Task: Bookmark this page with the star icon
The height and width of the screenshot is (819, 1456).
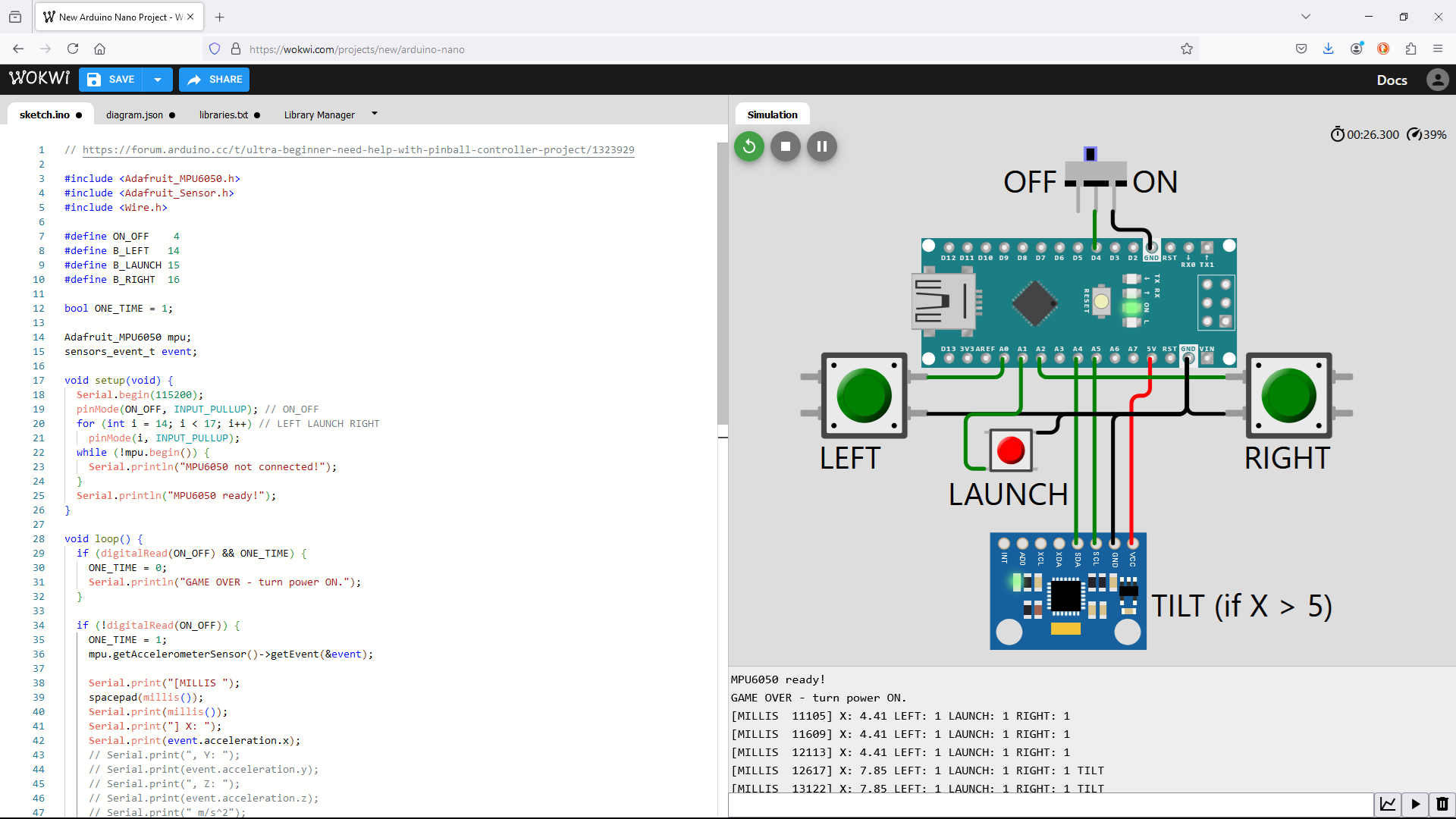Action: pyautogui.click(x=1187, y=49)
